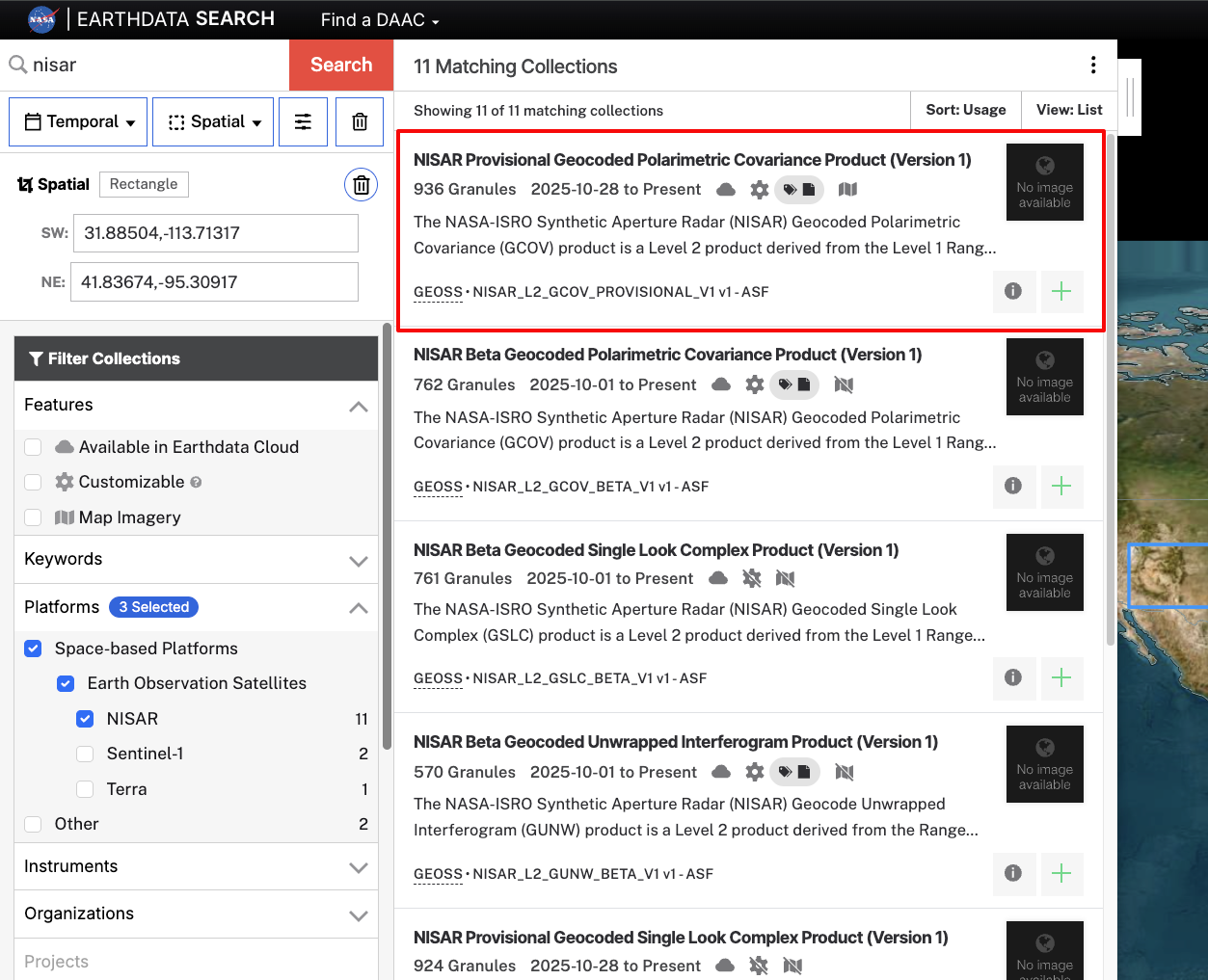Click crossed-out gear on Beta Single Look Complex

click(752, 578)
